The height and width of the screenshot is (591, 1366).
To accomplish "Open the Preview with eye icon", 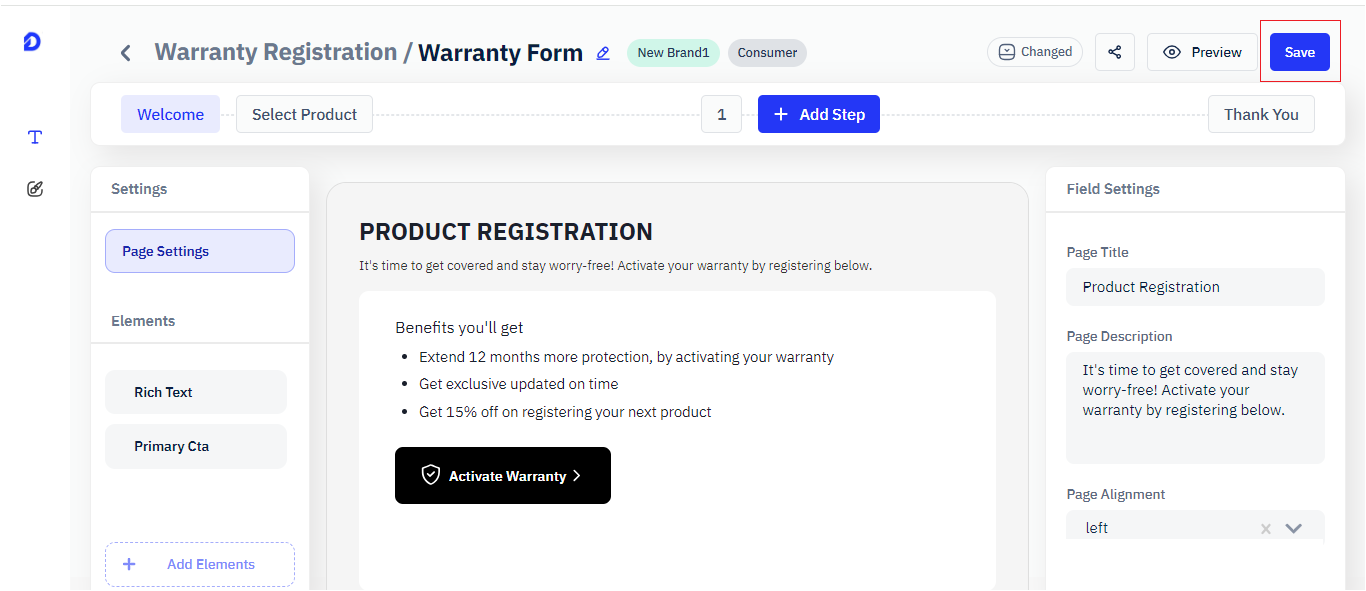I will (x=1202, y=52).
